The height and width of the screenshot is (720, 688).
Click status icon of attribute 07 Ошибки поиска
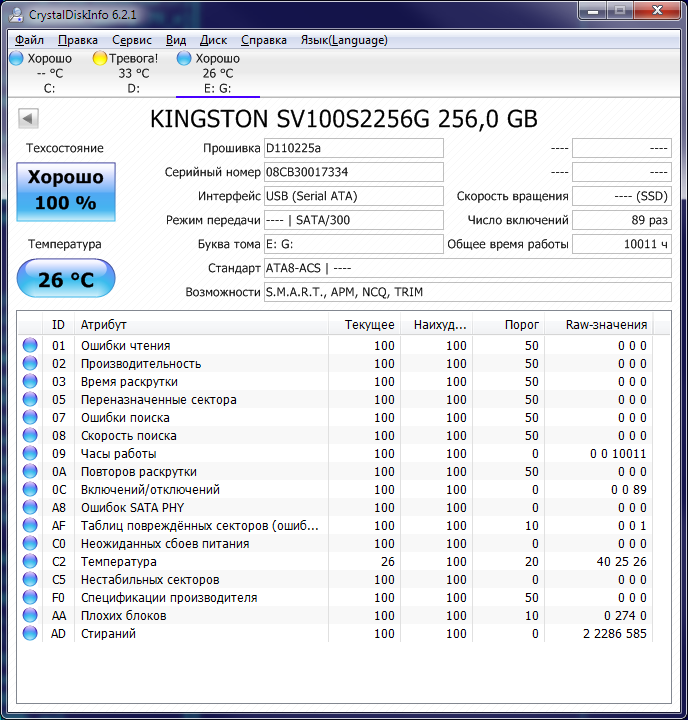click(x=30, y=417)
